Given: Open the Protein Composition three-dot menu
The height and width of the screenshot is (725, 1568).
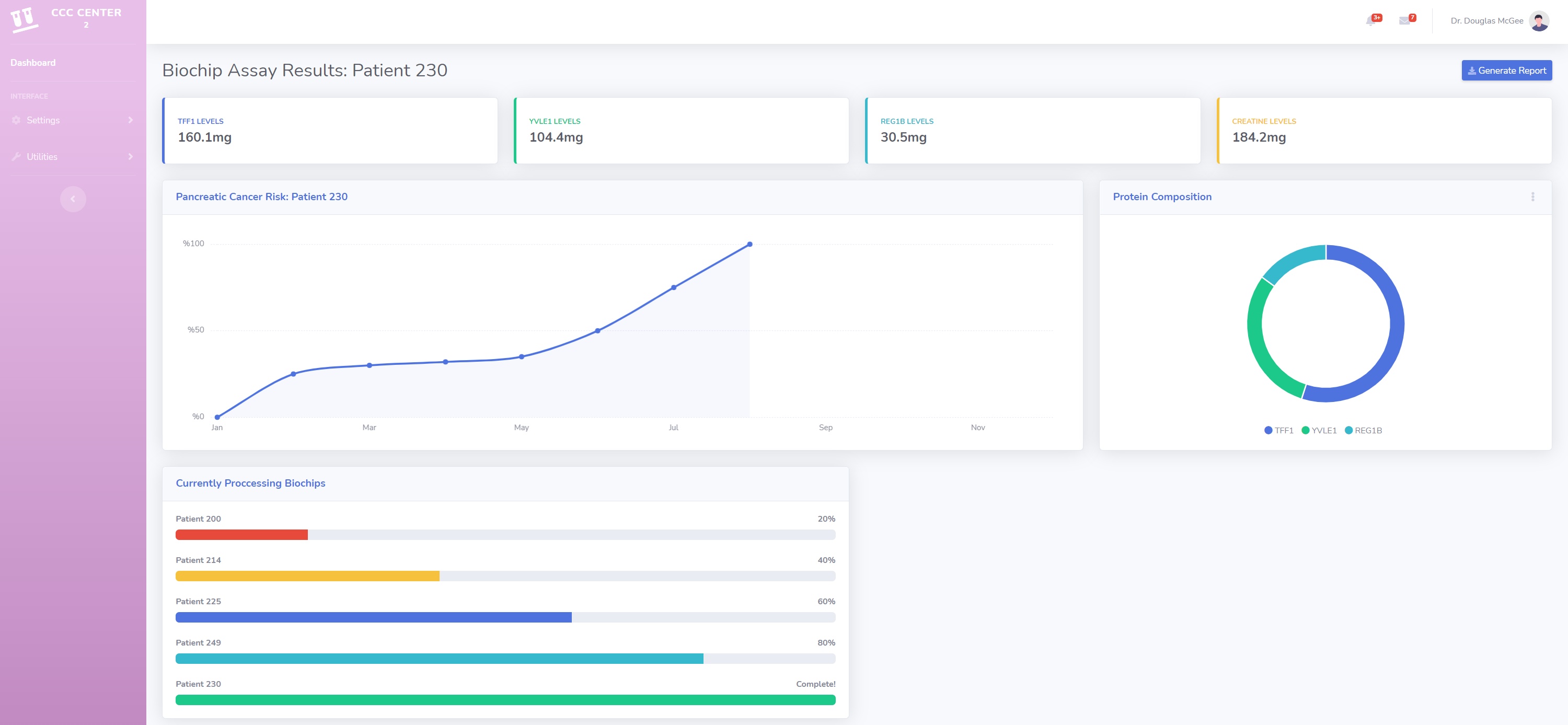Looking at the screenshot, I should tap(1532, 197).
